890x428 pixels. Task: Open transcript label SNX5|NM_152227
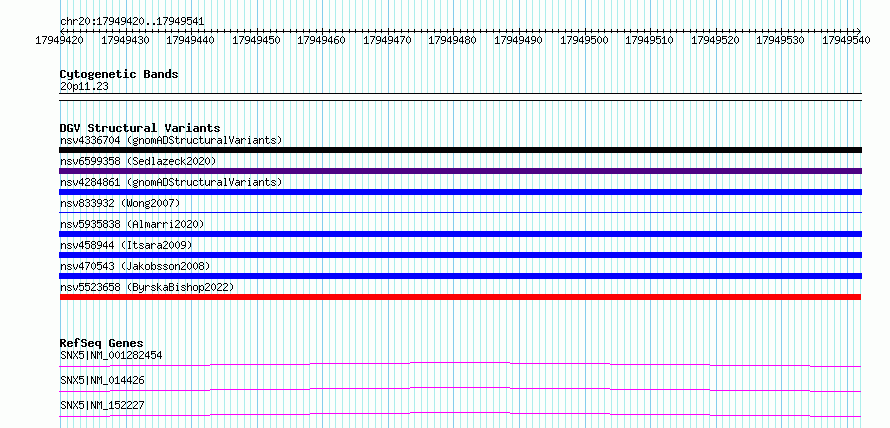tap(102, 405)
